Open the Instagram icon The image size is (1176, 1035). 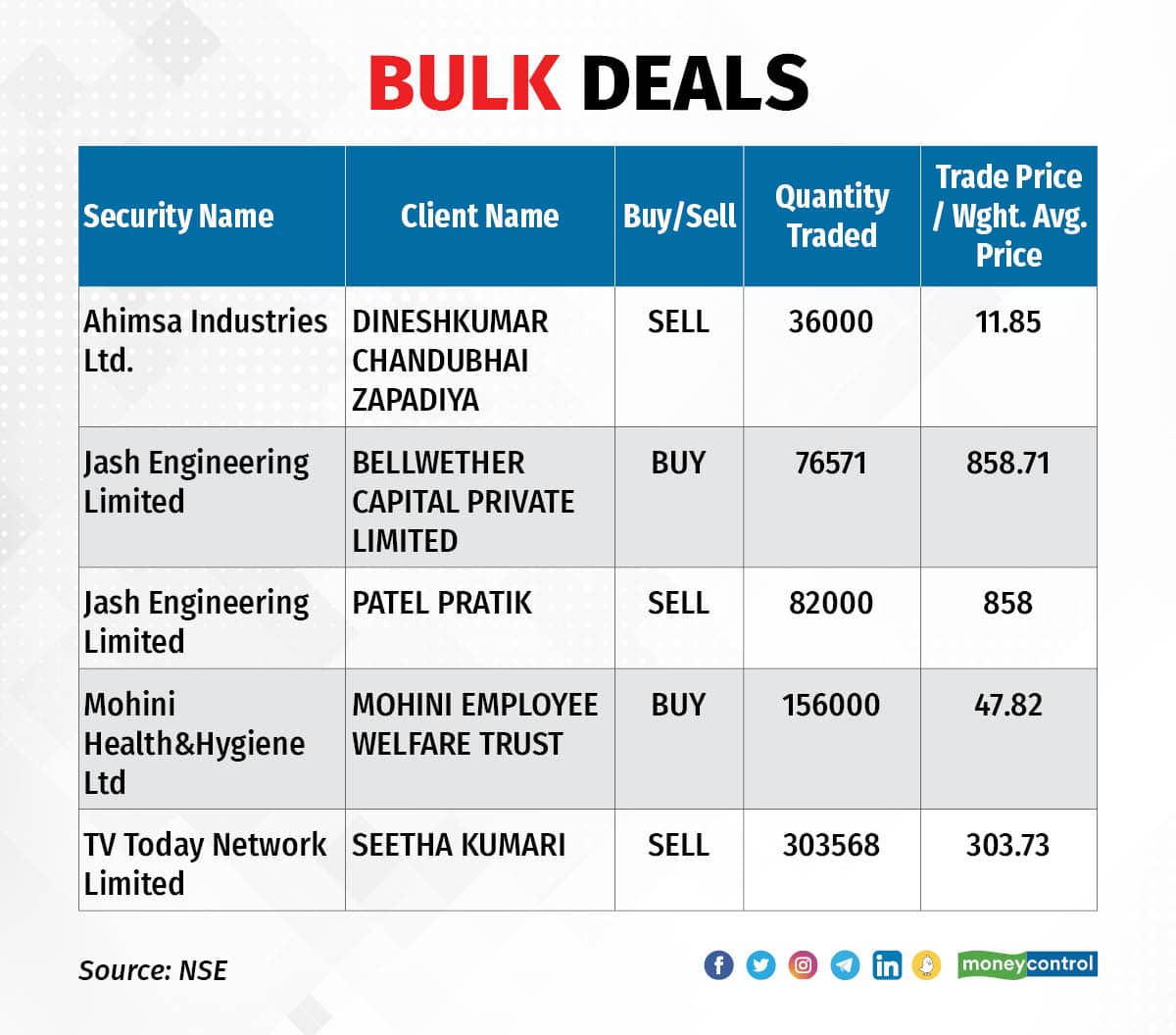[803, 965]
